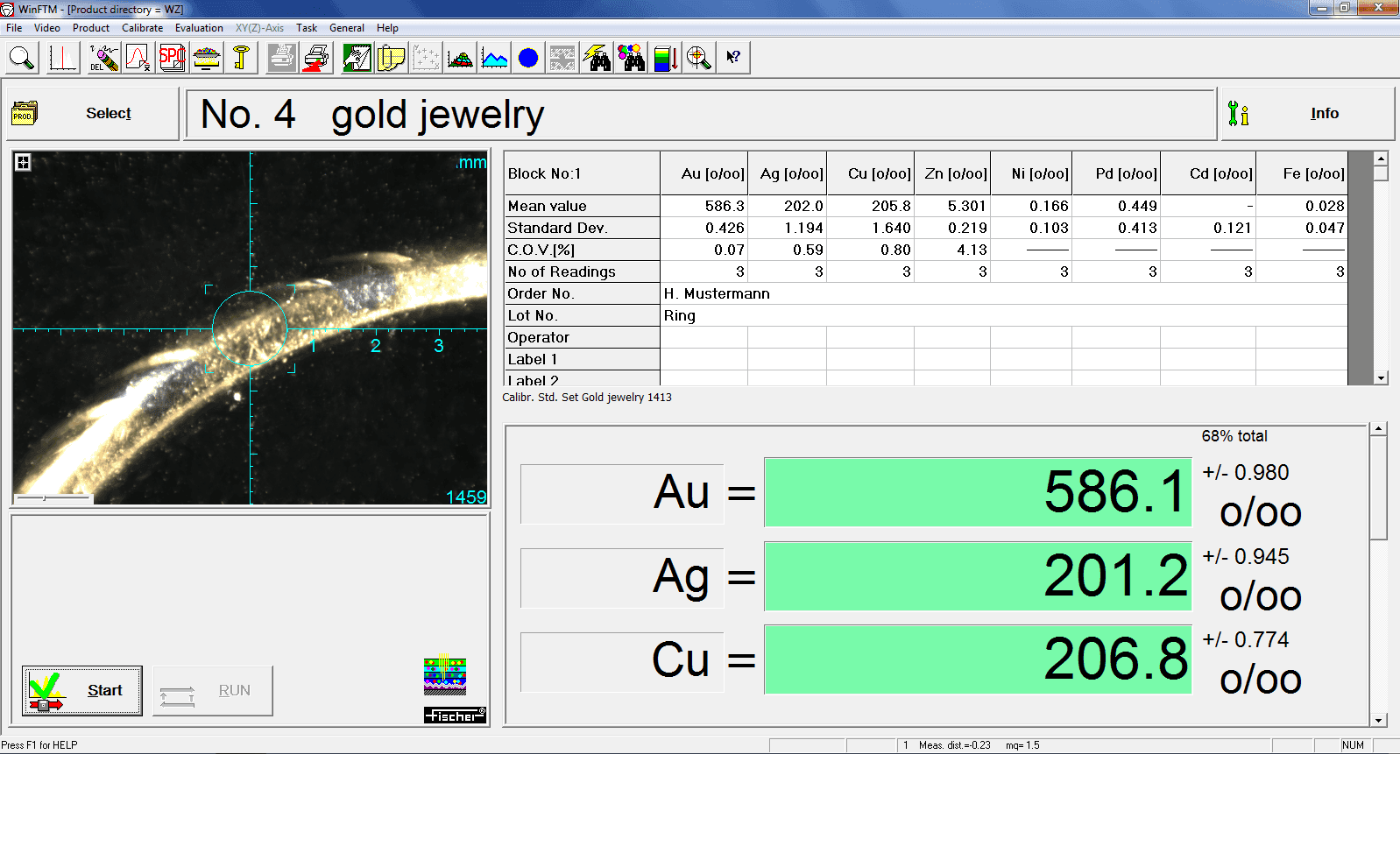Click the Fischer logo

[455, 715]
